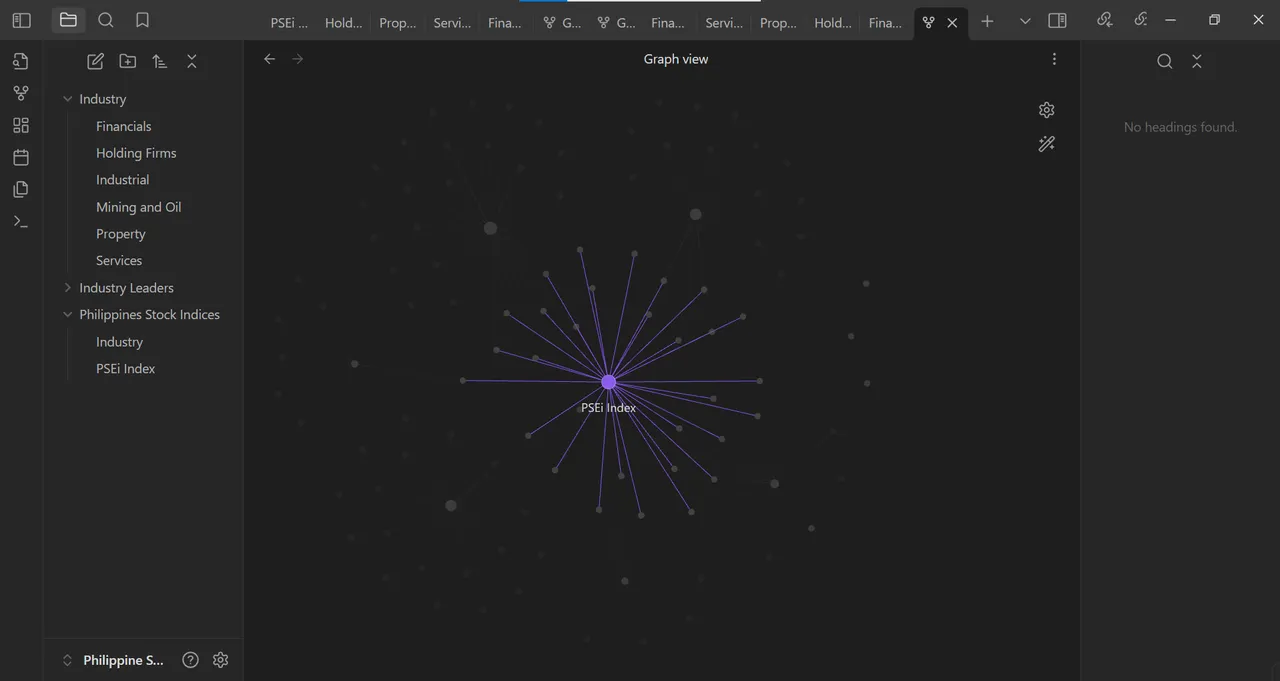The image size is (1280, 681).
Task: Select the active graph view tab
Action: click(929, 22)
